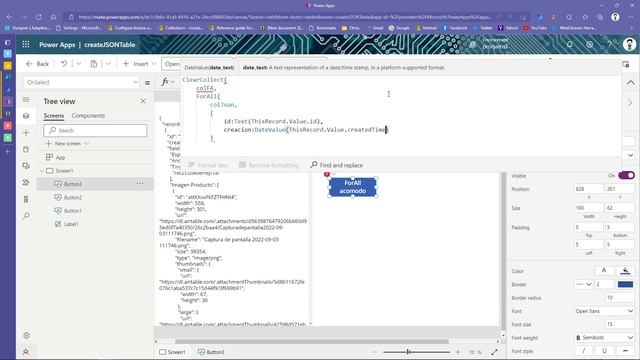Go Back from the app editor
Viewport: 640px width, 360px height.
[37, 64]
